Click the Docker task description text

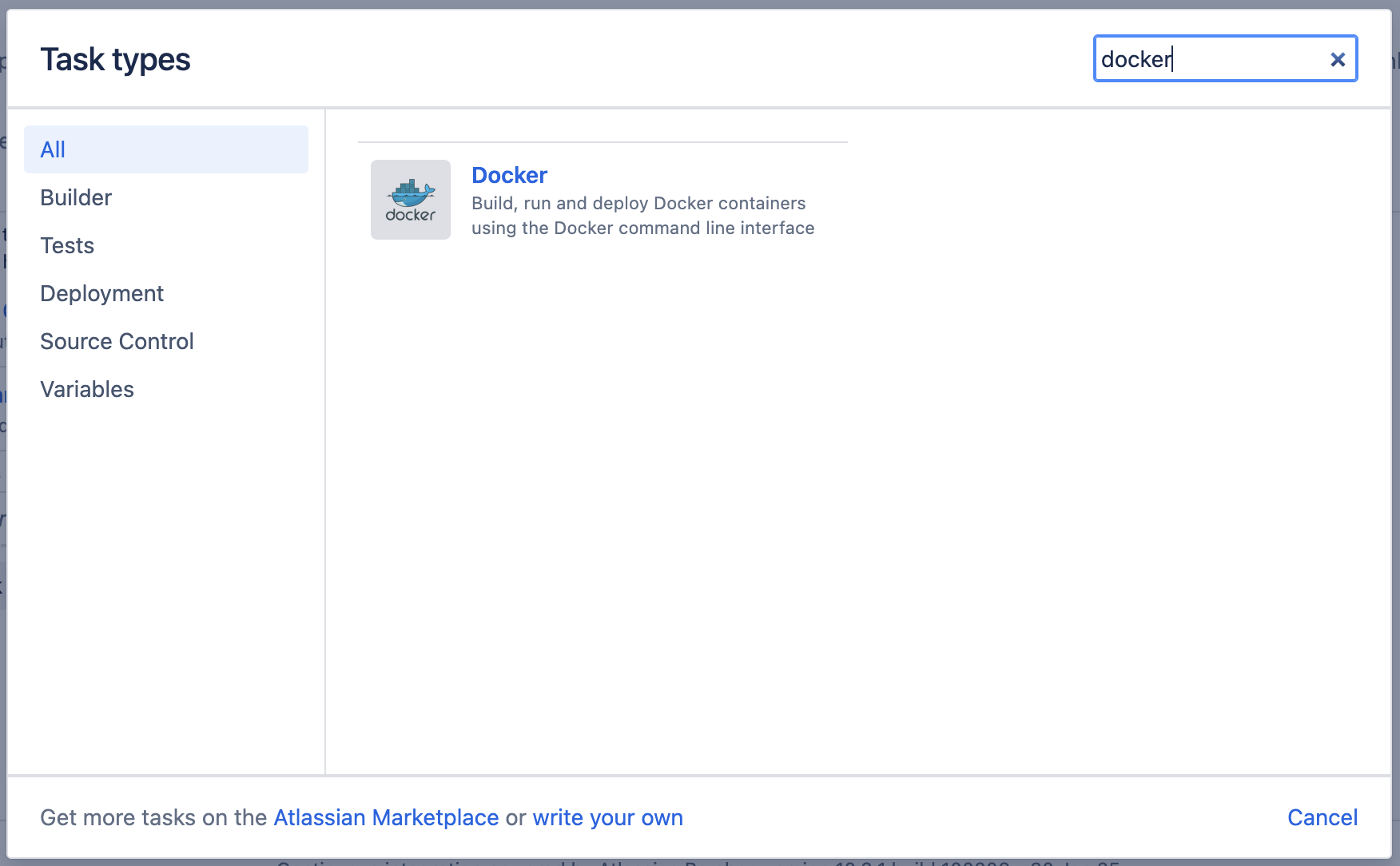click(x=642, y=216)
